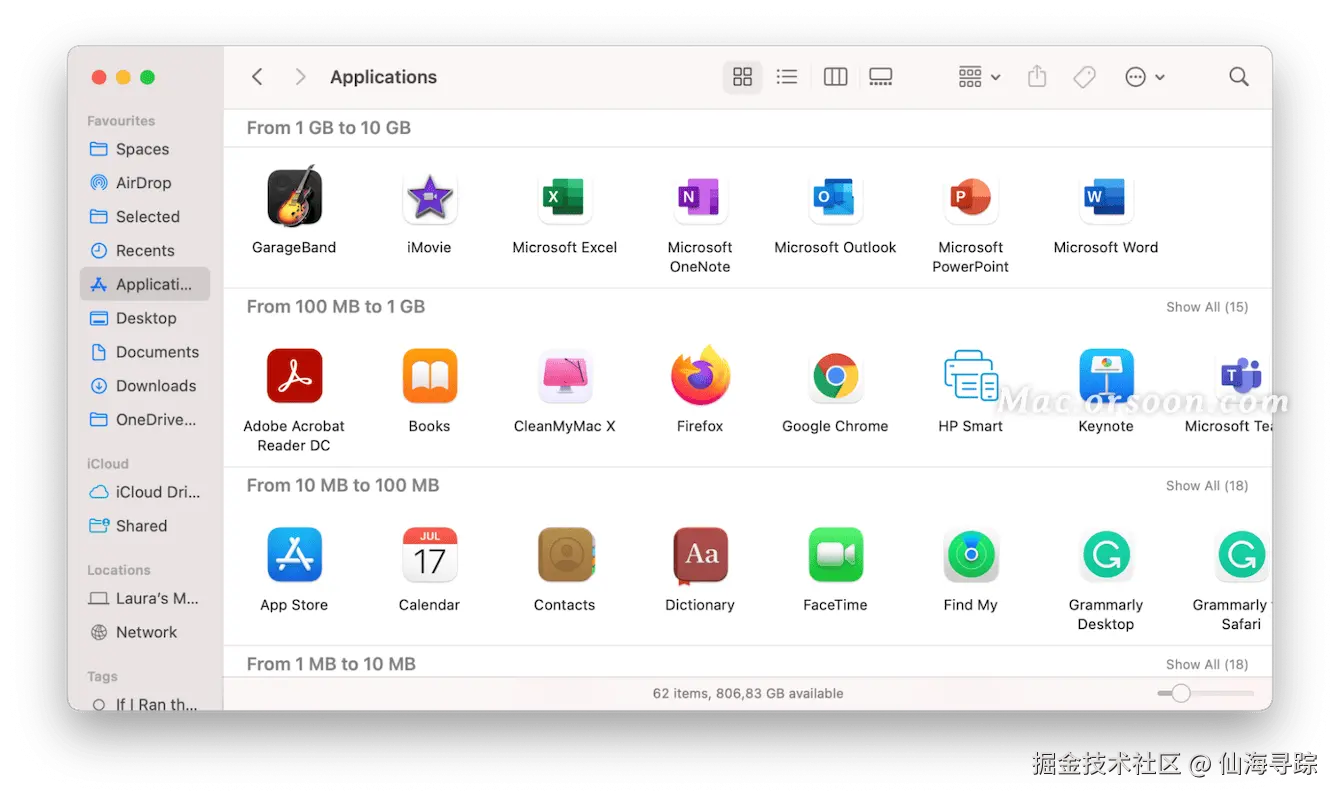Click the Applications window title

(383, 77)
